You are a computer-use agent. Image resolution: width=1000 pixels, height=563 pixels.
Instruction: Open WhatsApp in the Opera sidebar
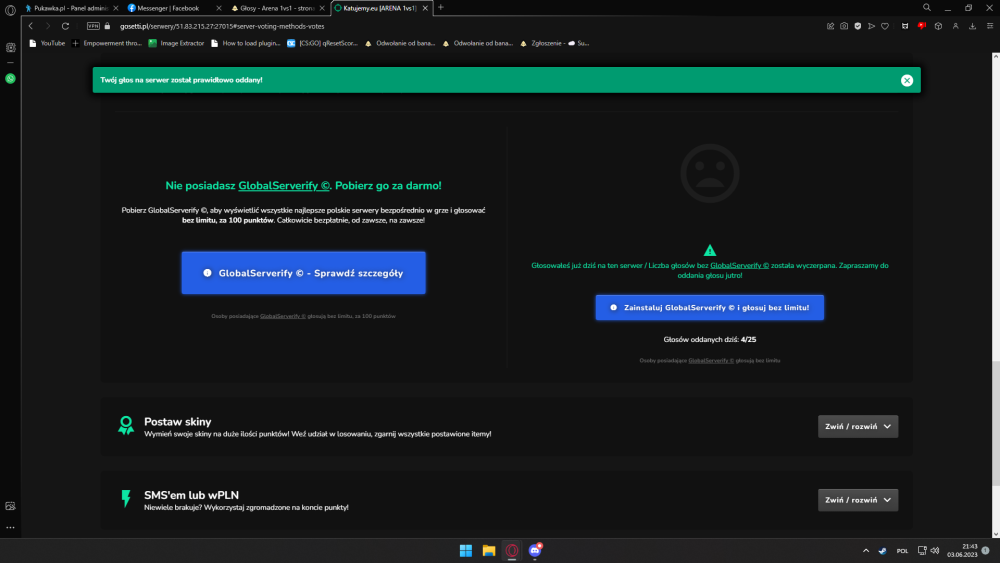click(10, 78)
